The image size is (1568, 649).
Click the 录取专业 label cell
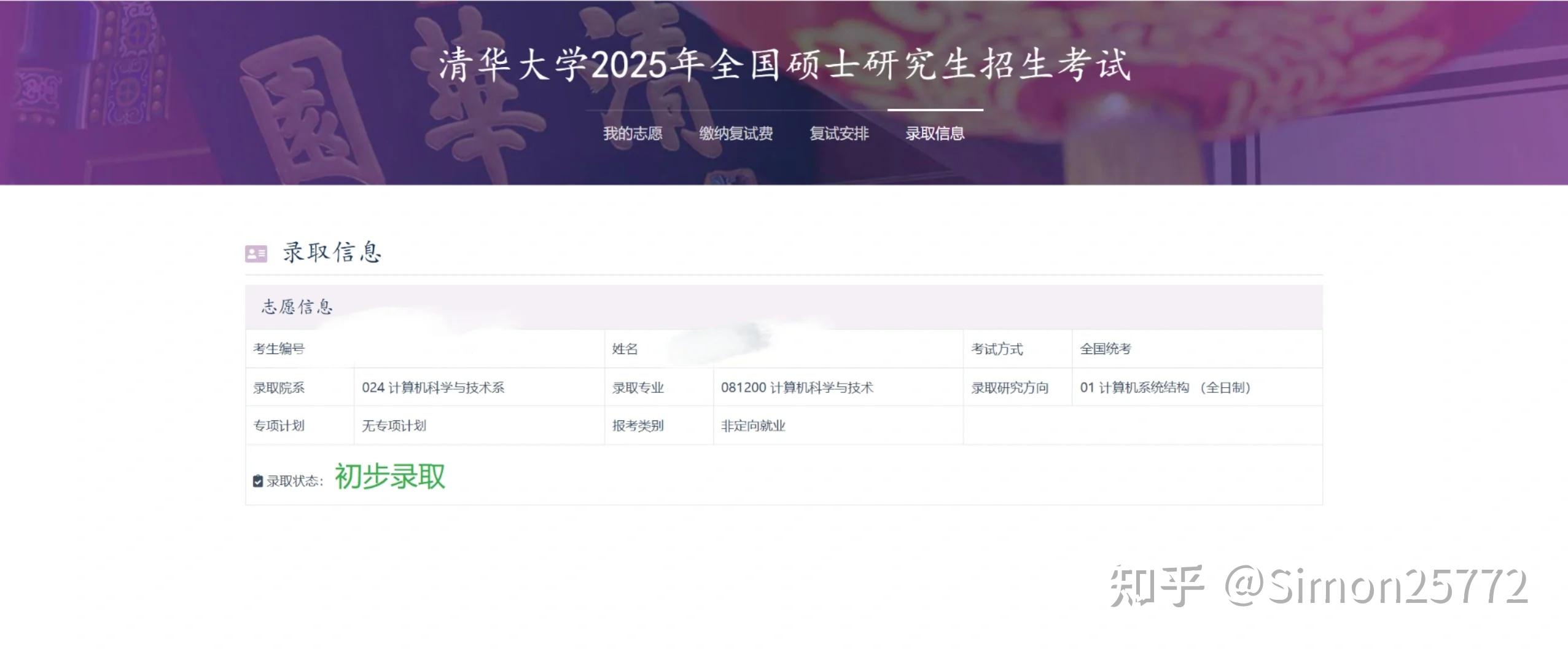coord(638,388)
